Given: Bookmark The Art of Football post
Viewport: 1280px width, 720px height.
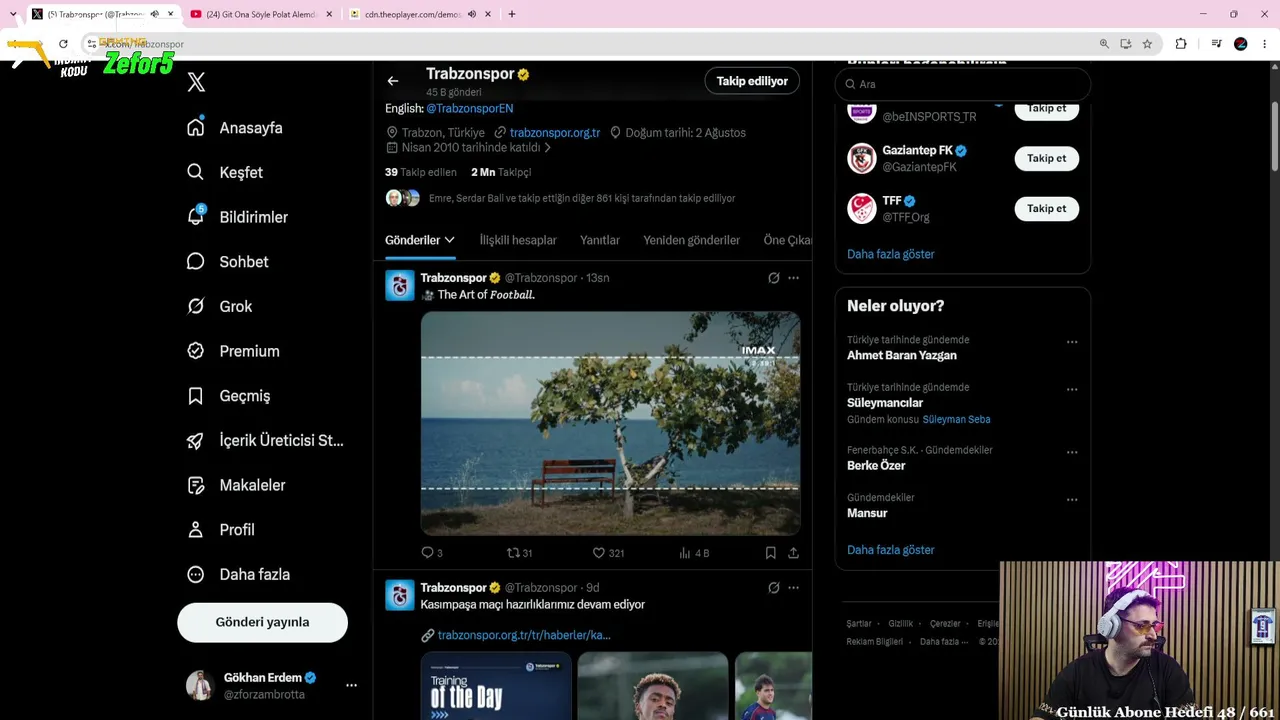Looking at the screenshot, I should tap(770, 552).
